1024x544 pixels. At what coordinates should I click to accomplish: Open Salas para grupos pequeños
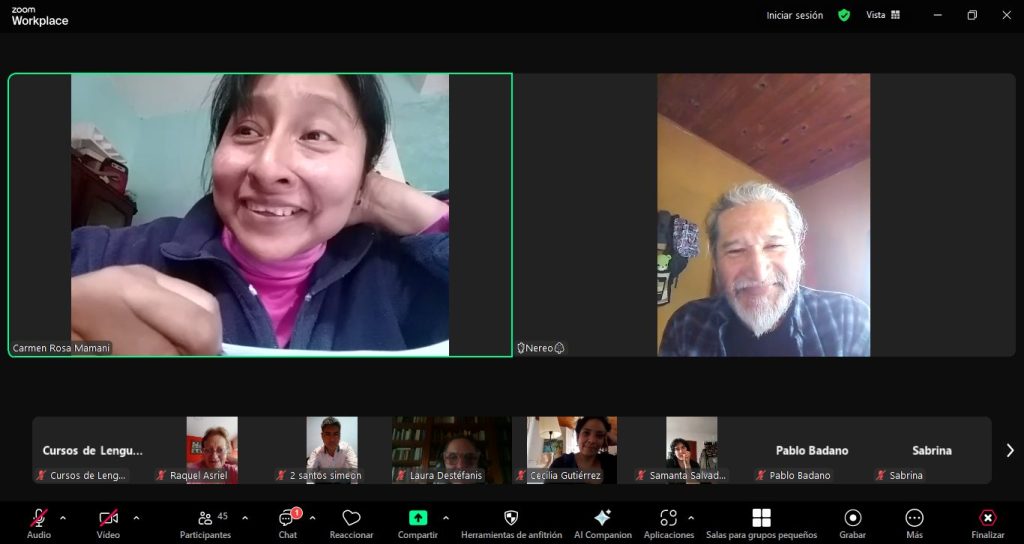click(761, 518)
